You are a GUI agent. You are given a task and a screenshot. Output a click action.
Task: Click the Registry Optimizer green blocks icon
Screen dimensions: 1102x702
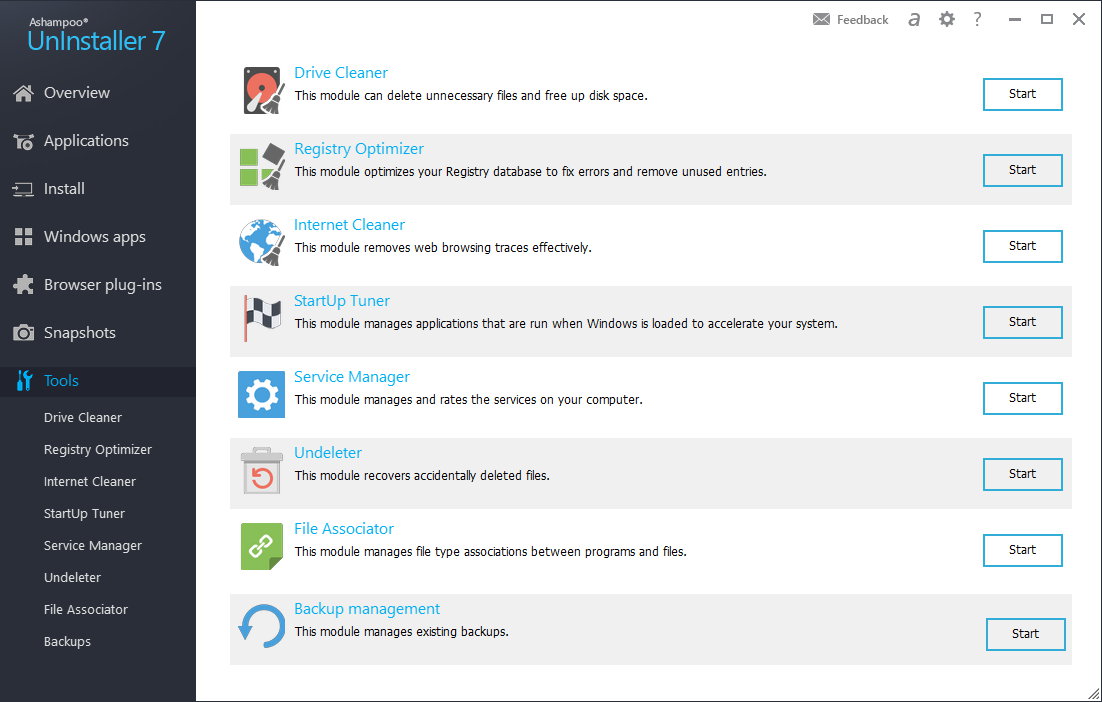262,167
